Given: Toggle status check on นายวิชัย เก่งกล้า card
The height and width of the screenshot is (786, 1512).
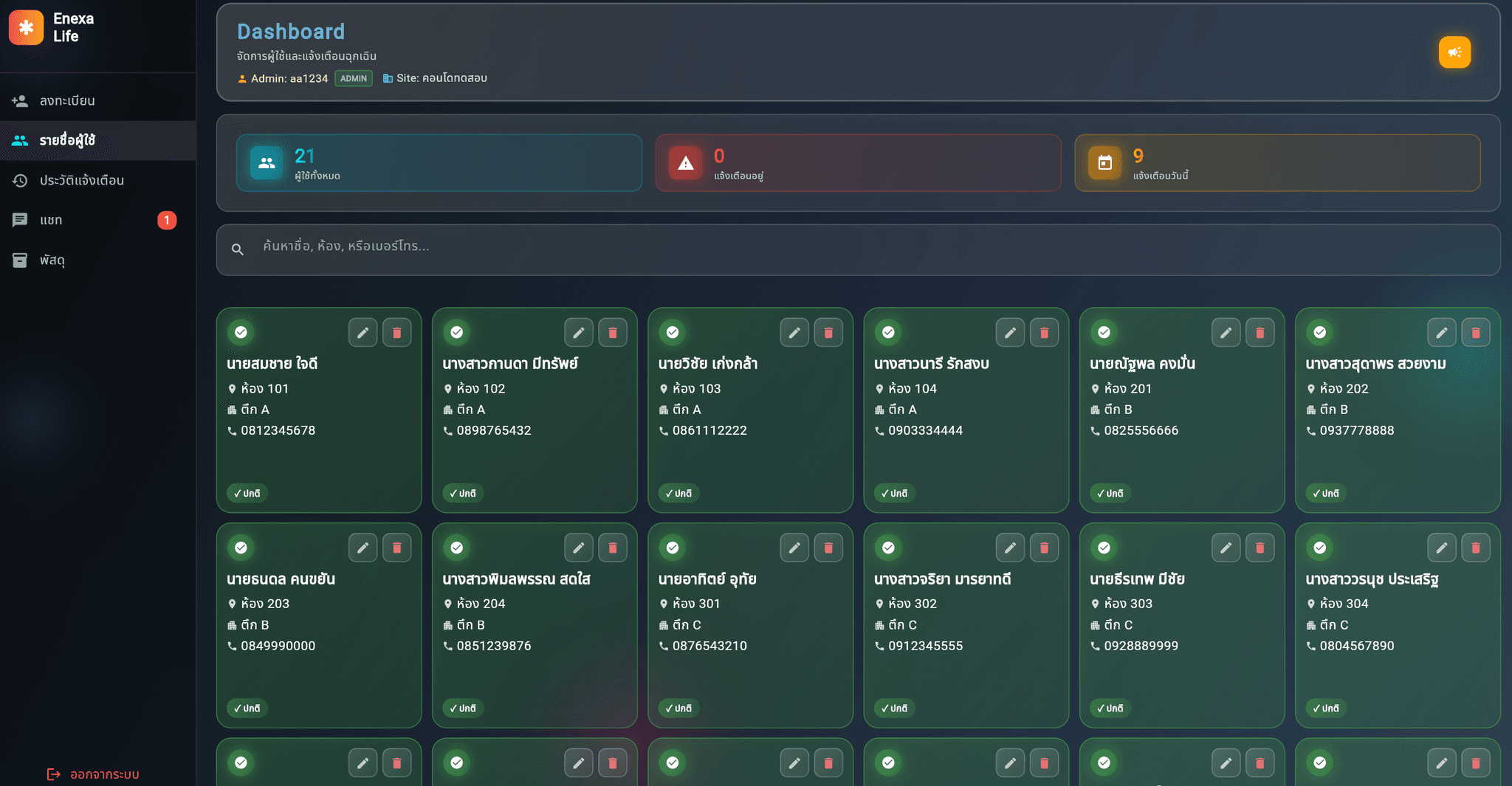Looking at the screenshot, I should [672, 332].
